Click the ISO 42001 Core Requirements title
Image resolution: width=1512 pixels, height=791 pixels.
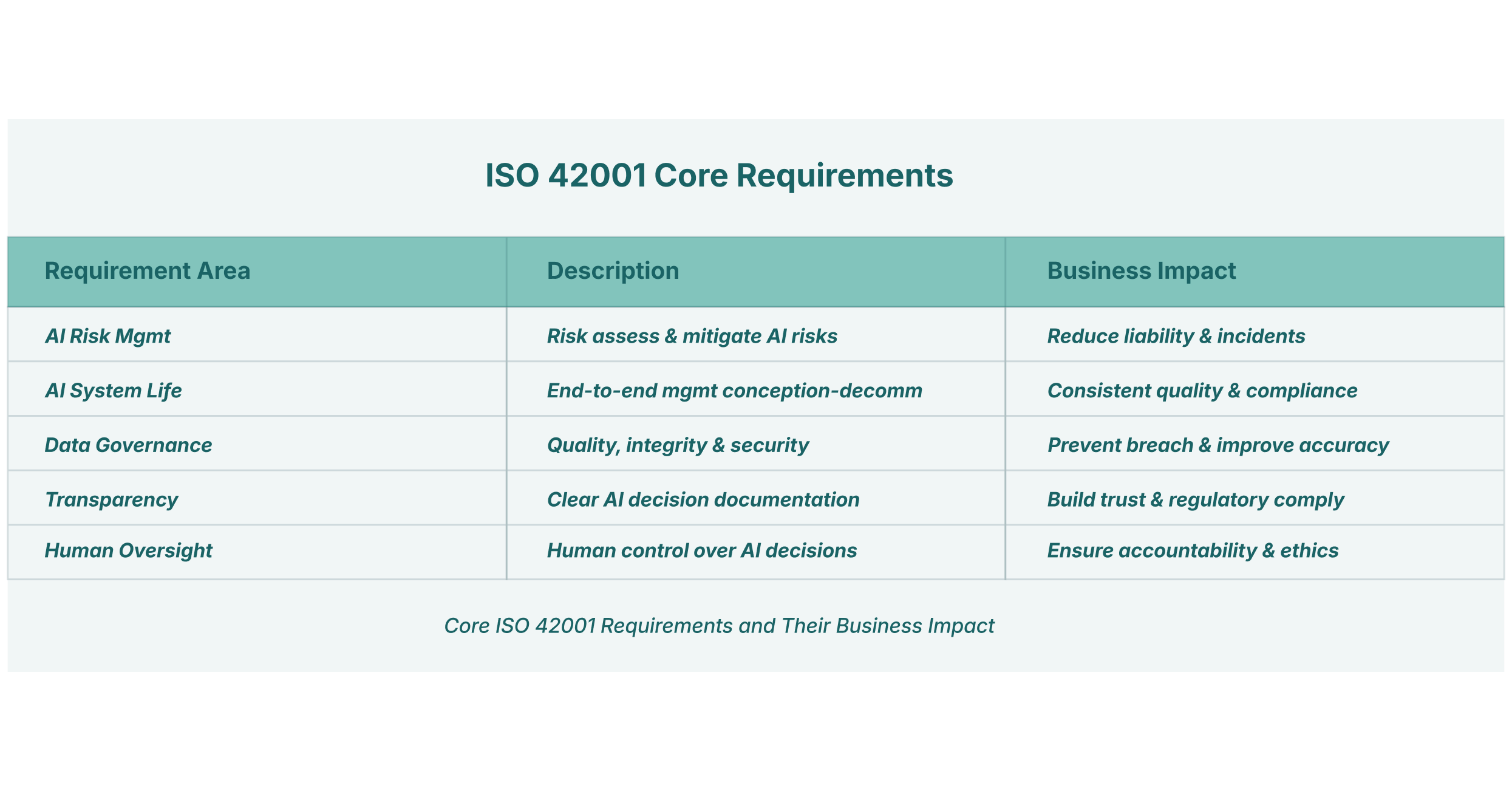719,176
